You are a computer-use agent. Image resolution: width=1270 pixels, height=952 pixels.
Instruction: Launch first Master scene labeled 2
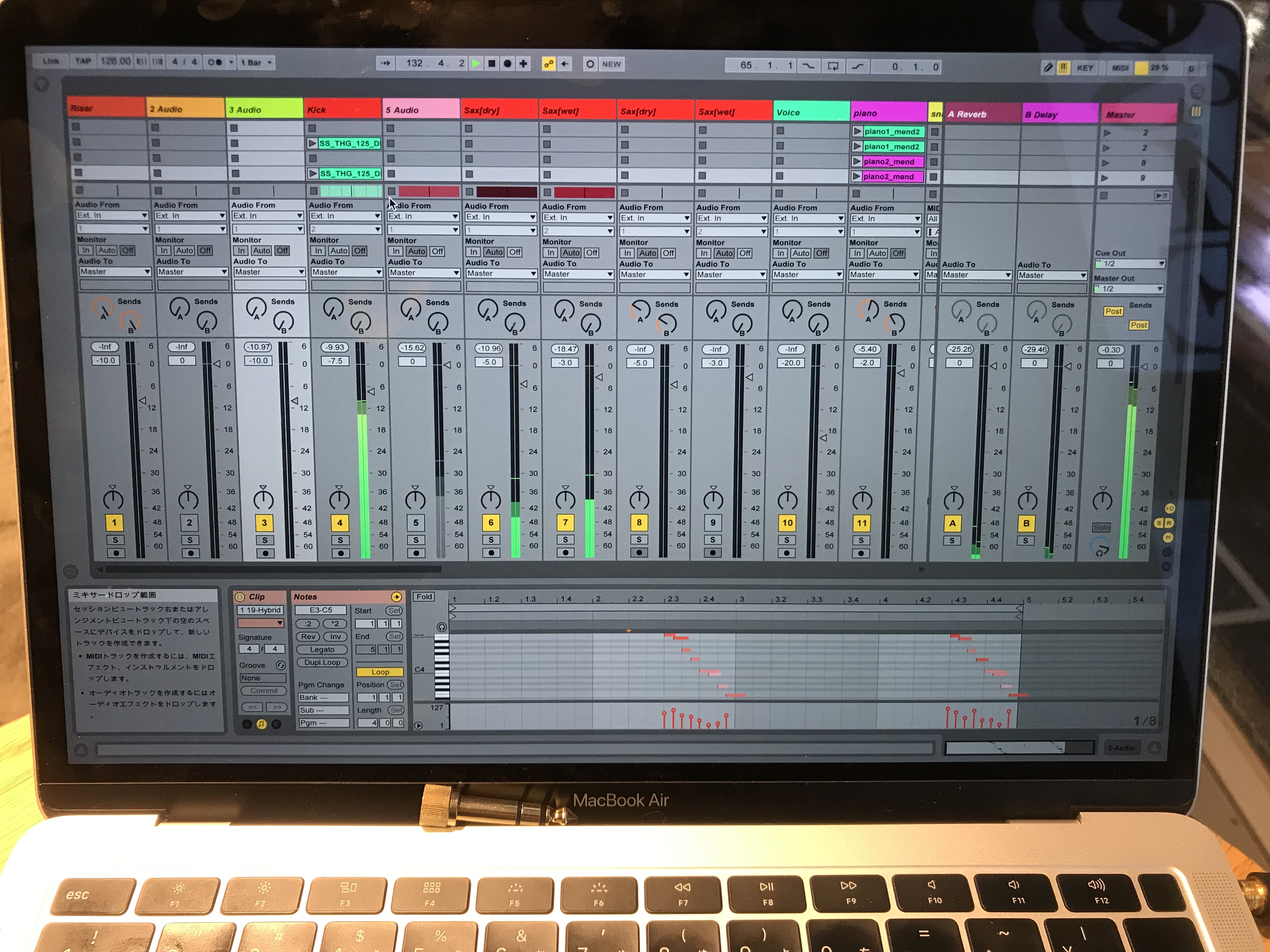click(x=1107, y=133)
